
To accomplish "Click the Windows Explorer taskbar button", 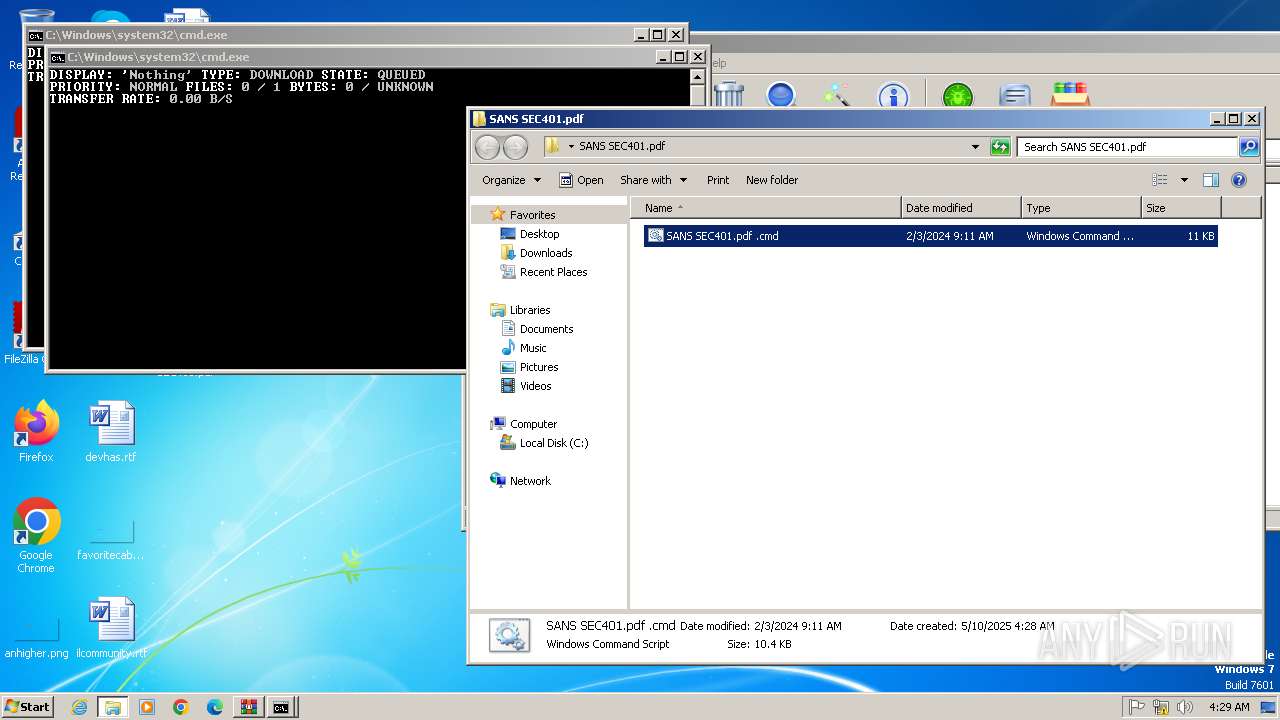I will pos(113,707).
